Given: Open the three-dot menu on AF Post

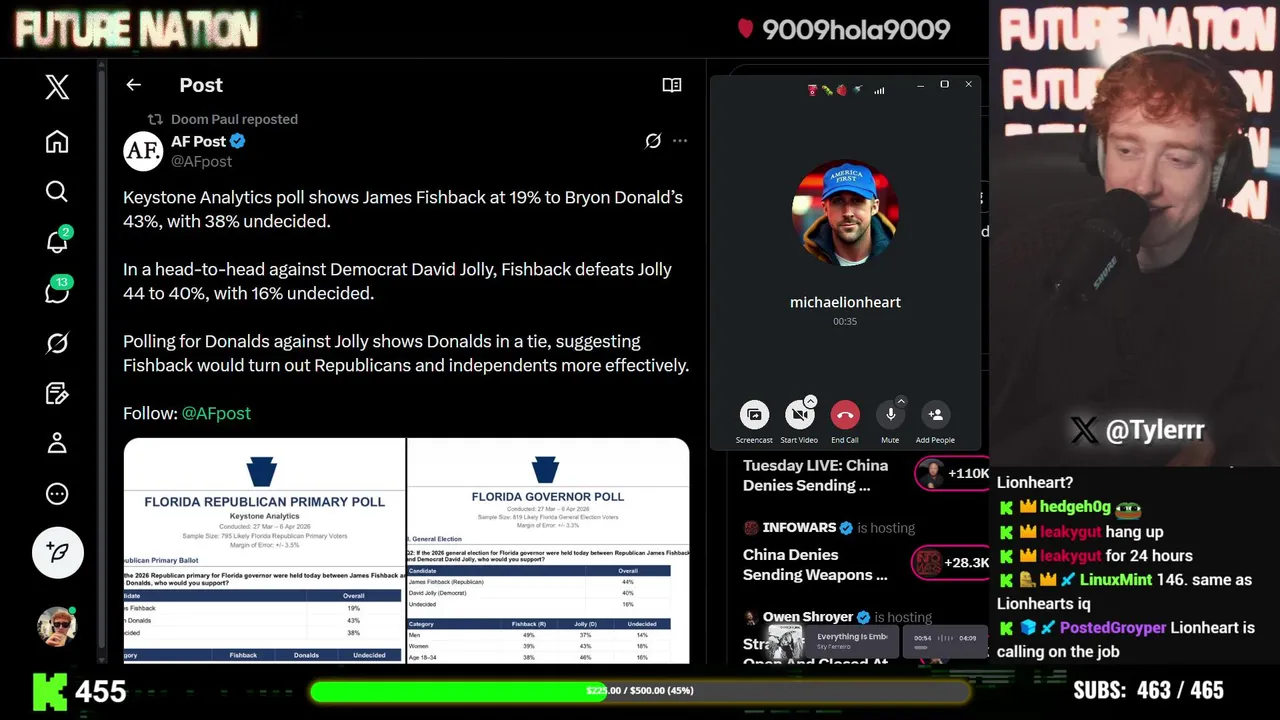Looking at the screenshot, I should pos(680,141).
